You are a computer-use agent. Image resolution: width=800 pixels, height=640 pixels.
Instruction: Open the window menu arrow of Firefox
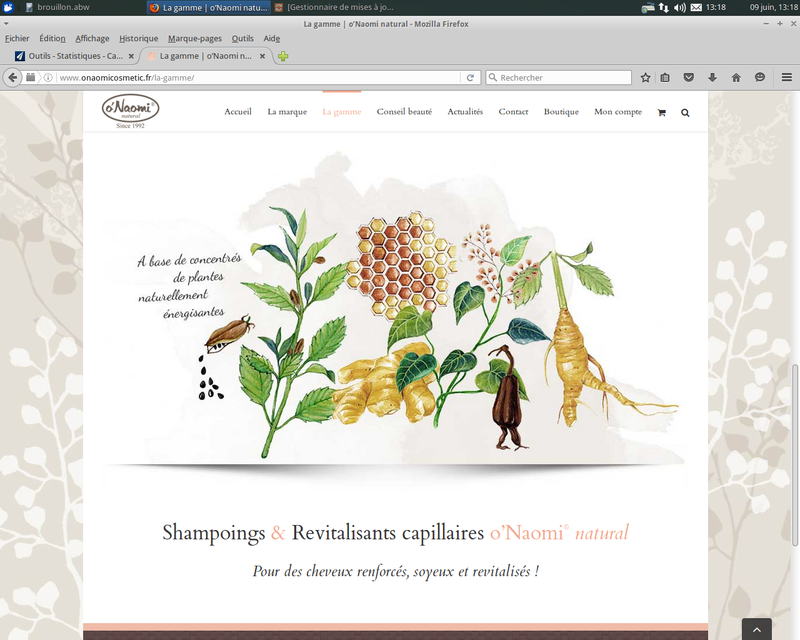coord(6,23)
